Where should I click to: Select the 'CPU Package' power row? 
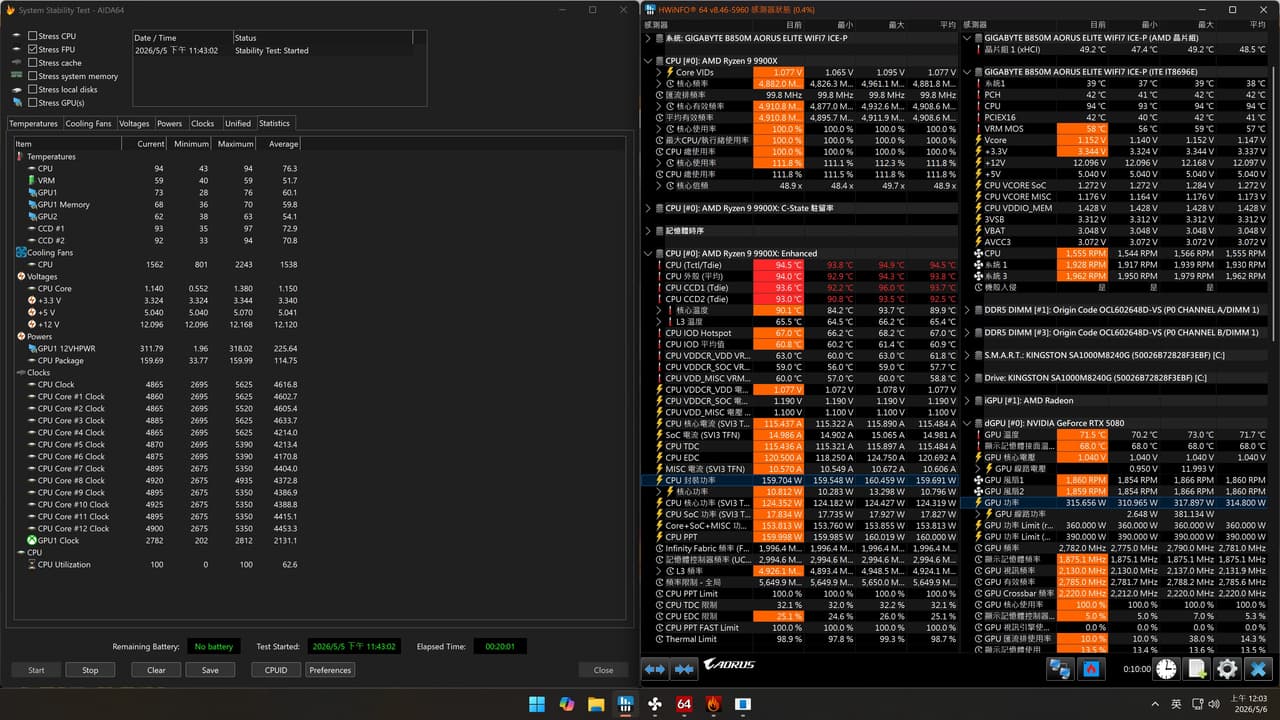point(157,360)
